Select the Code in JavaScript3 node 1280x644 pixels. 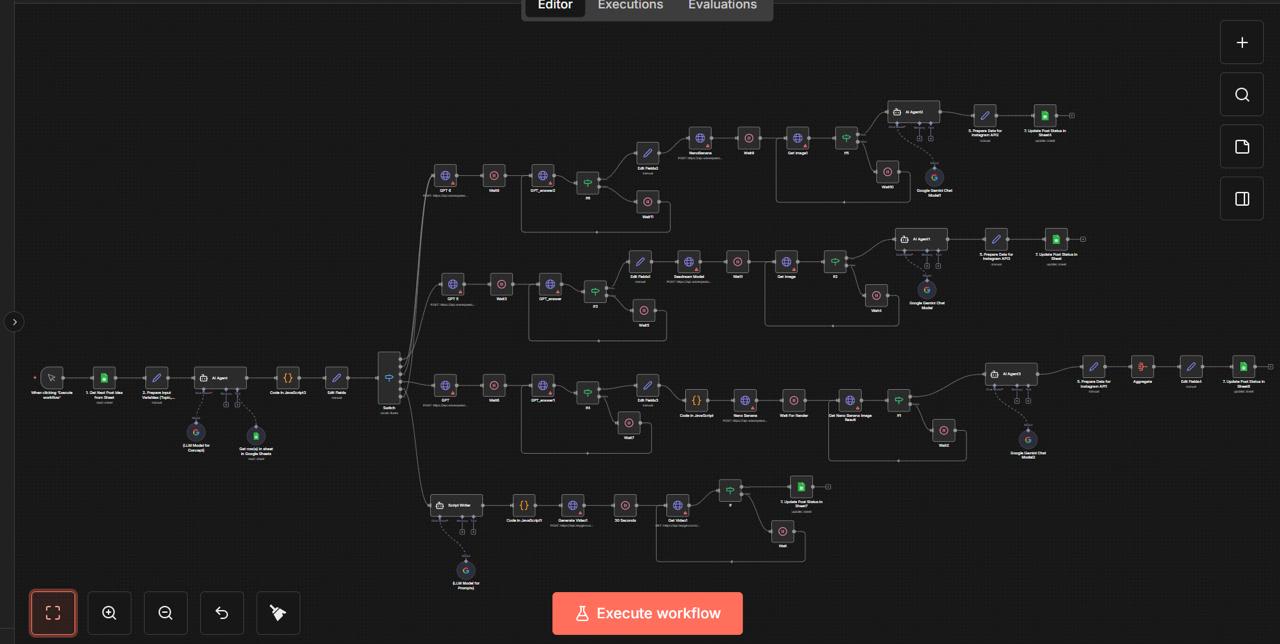(287, 377)
